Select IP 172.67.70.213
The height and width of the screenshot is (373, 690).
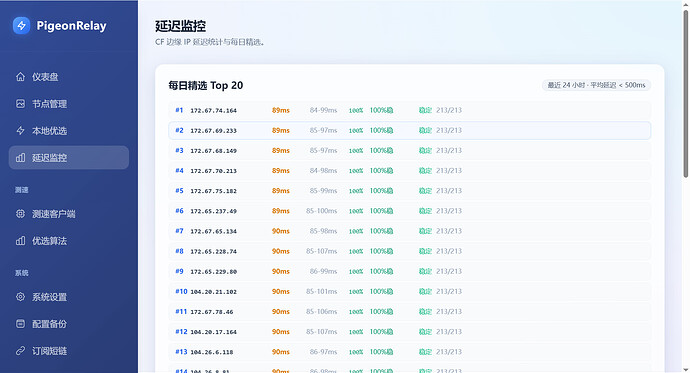(x=213, y=171)
